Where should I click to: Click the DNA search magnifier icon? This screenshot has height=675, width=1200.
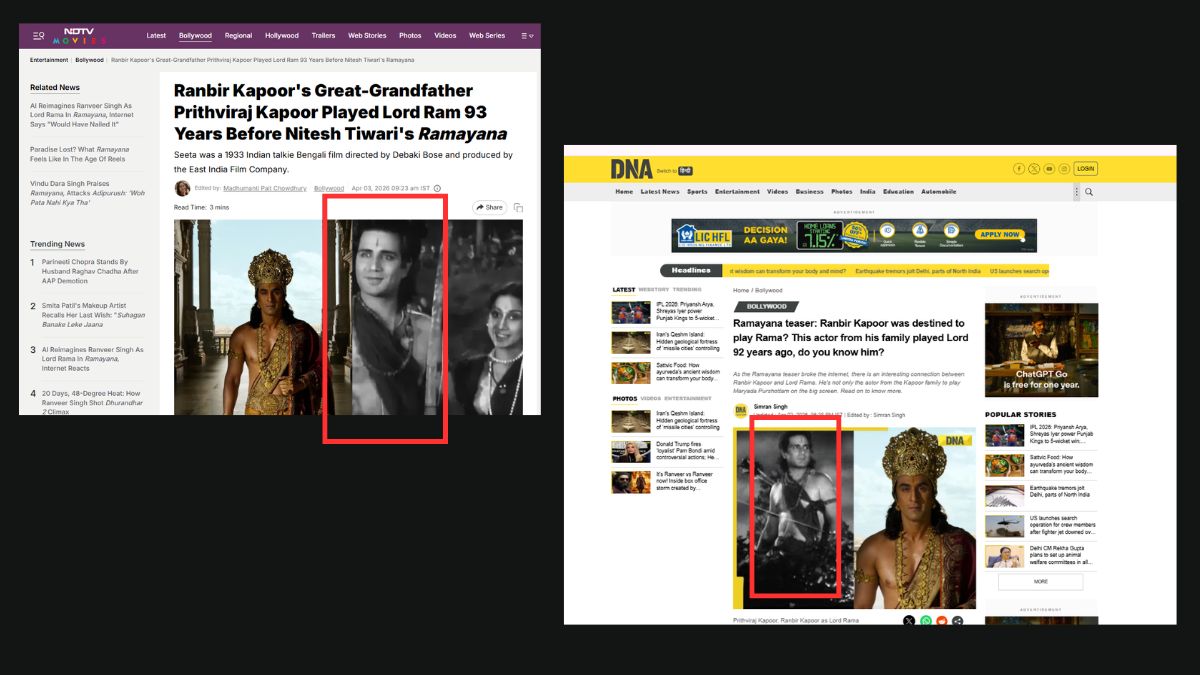click(1089, 192)
